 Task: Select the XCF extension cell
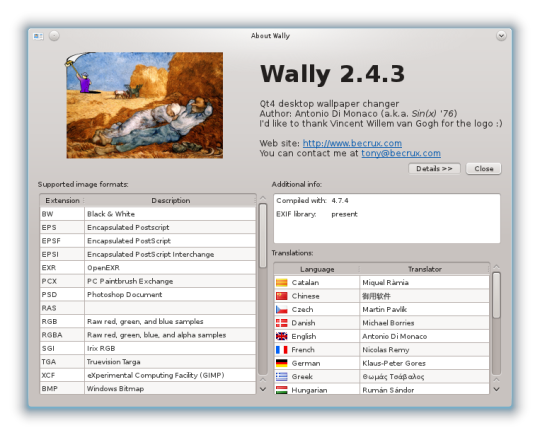click(62, 375)
